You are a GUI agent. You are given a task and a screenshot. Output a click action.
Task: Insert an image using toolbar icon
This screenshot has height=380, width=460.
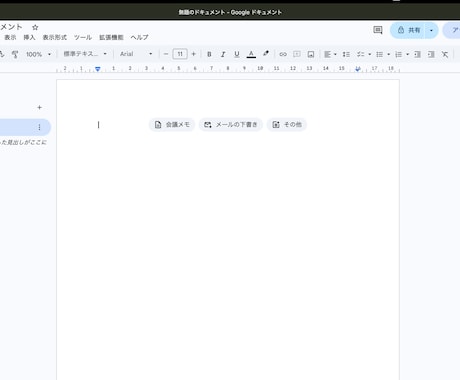[x=311, y=54]
